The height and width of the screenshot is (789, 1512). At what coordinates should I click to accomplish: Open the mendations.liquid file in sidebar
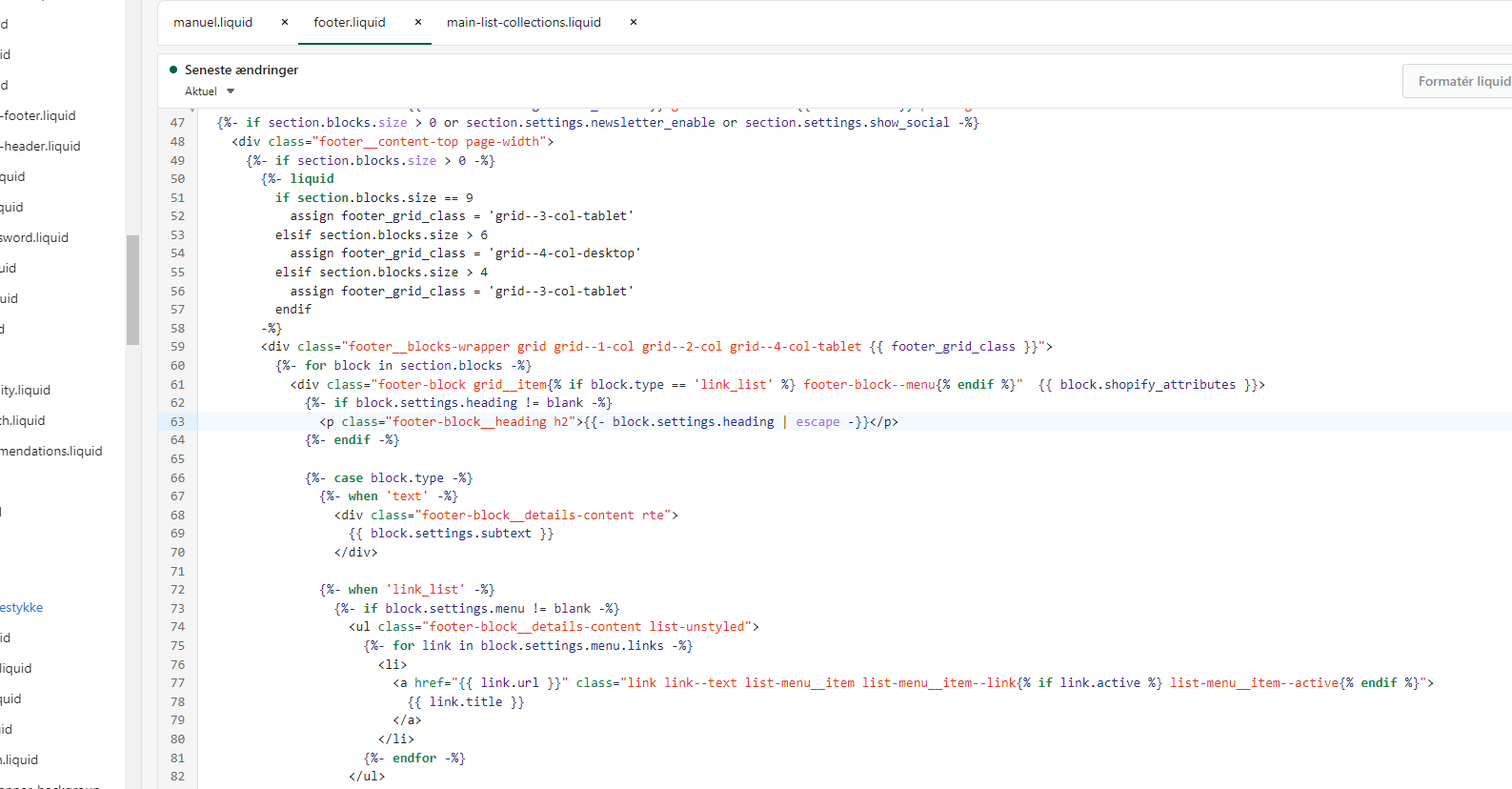coord(51,451)
